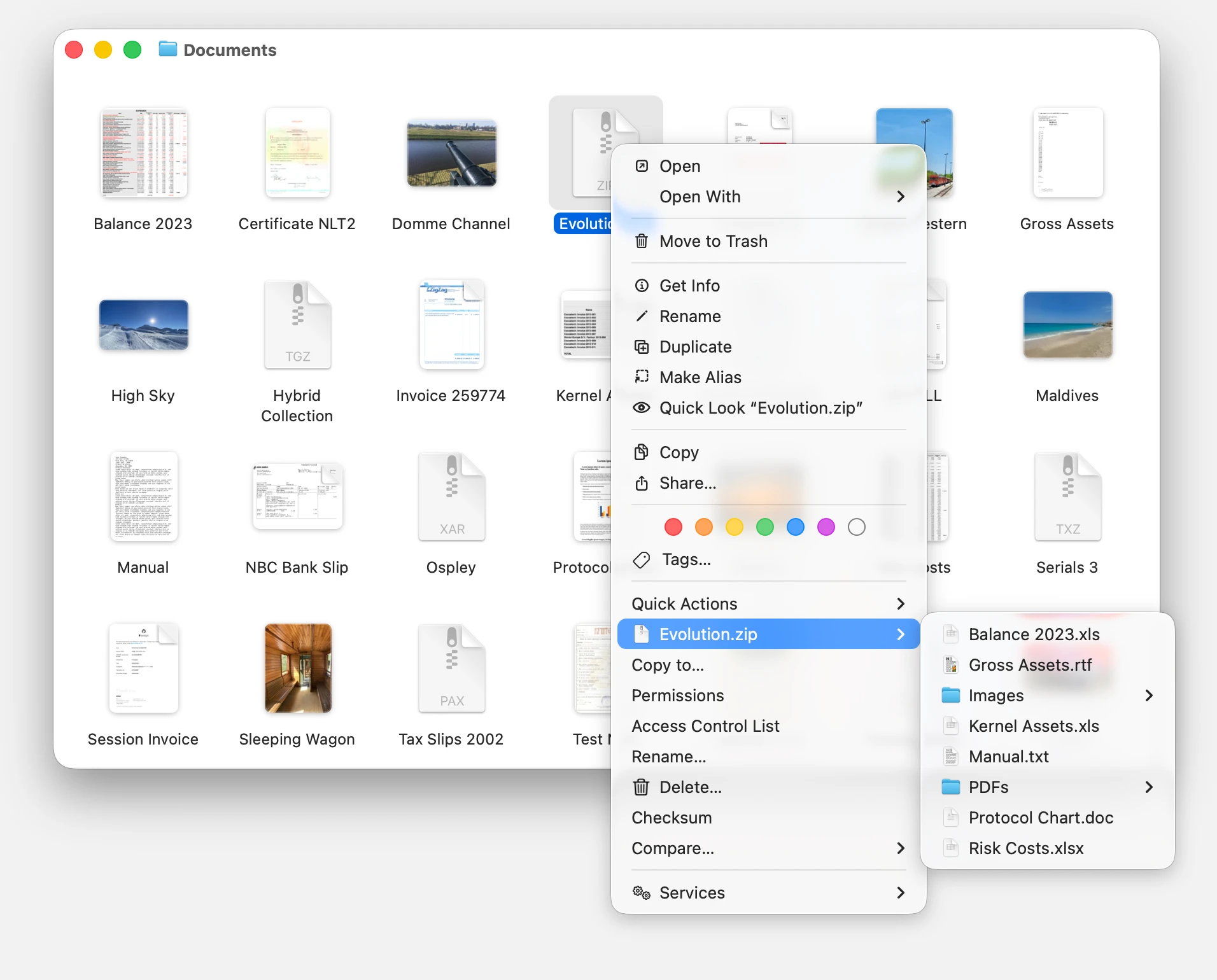Click the Gross Assets.rtf file icon
Screen dimensions: 1217x980
[951, 665]
